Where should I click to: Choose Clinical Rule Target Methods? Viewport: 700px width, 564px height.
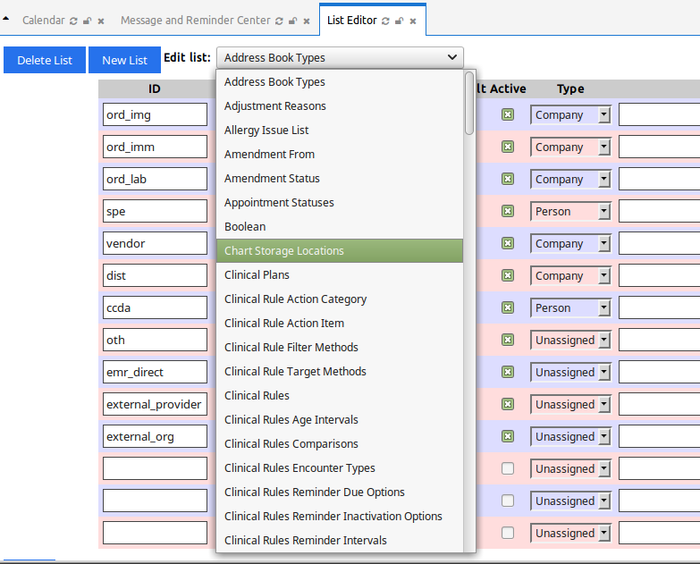(340, 371)
